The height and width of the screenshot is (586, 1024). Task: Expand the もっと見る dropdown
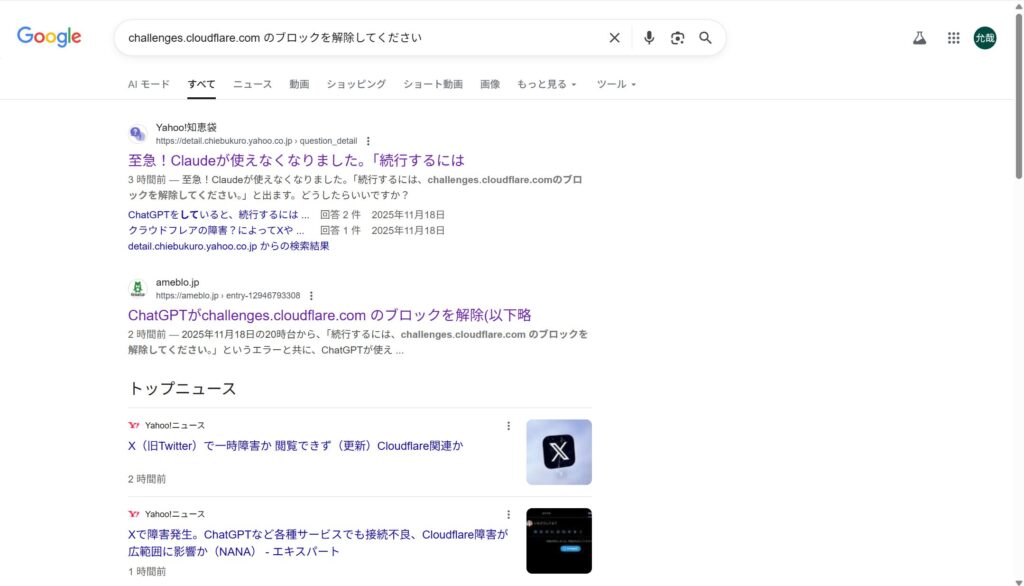coord(546,84)
